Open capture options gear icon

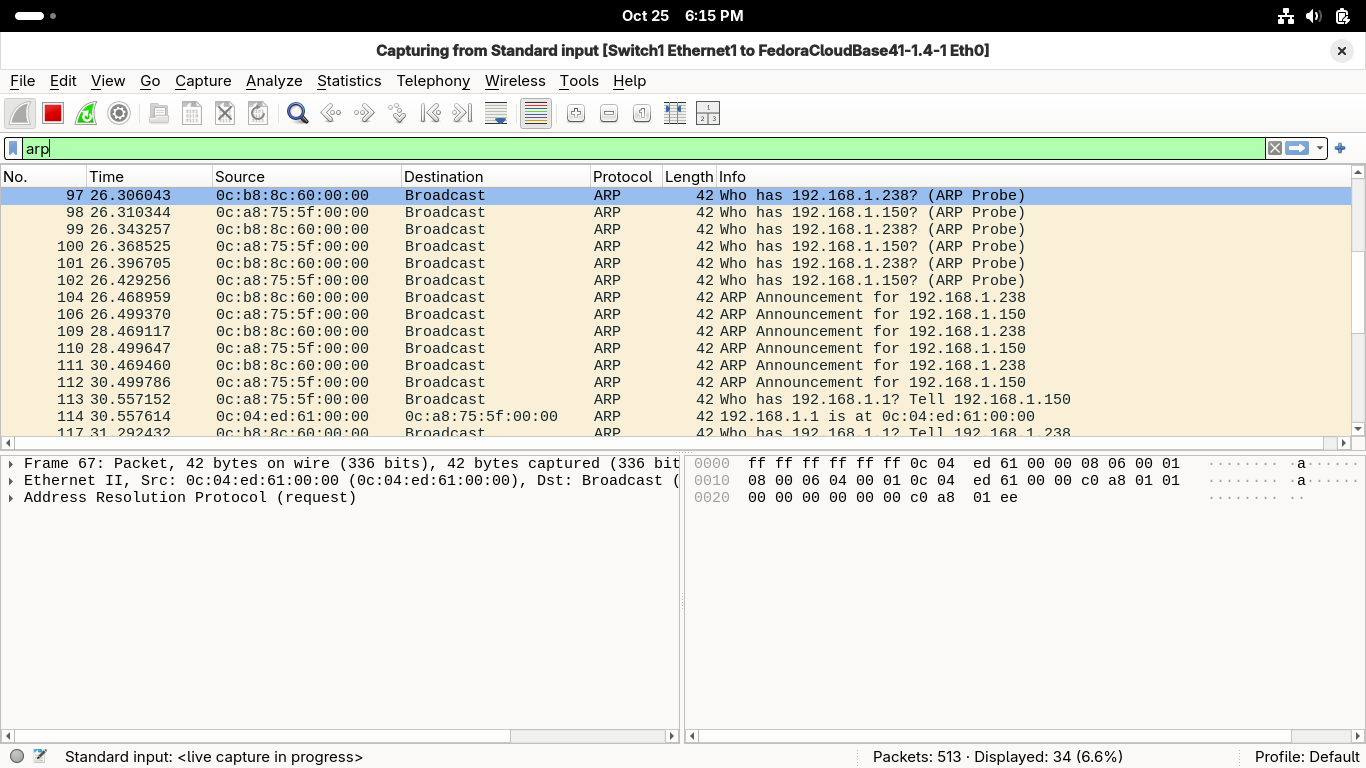(119, 114)
